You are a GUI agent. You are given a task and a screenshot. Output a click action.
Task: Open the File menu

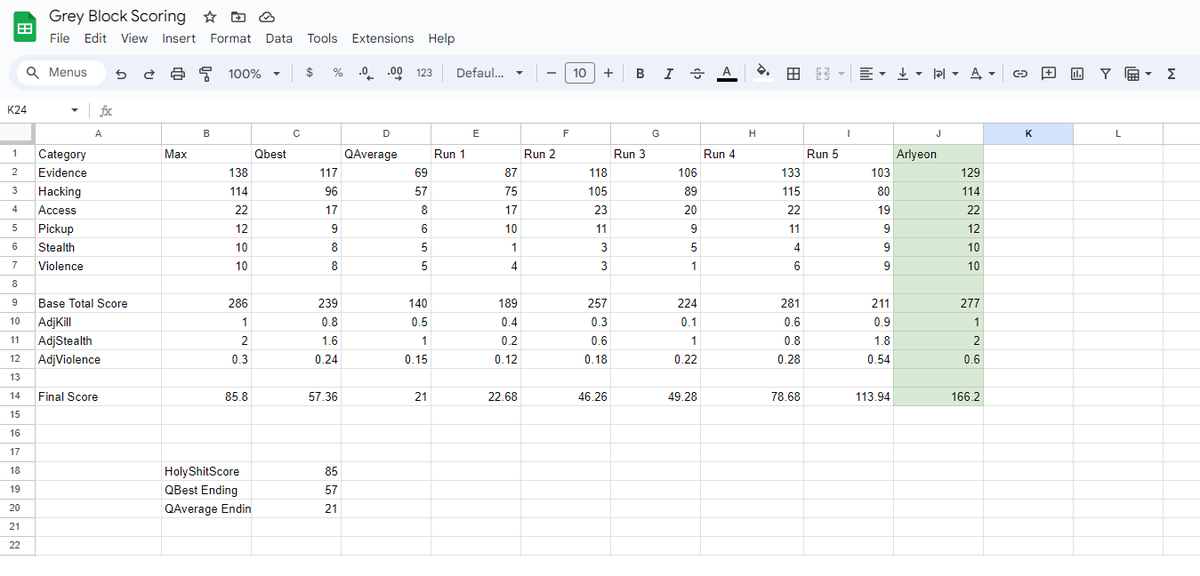[x=60, y=39]
